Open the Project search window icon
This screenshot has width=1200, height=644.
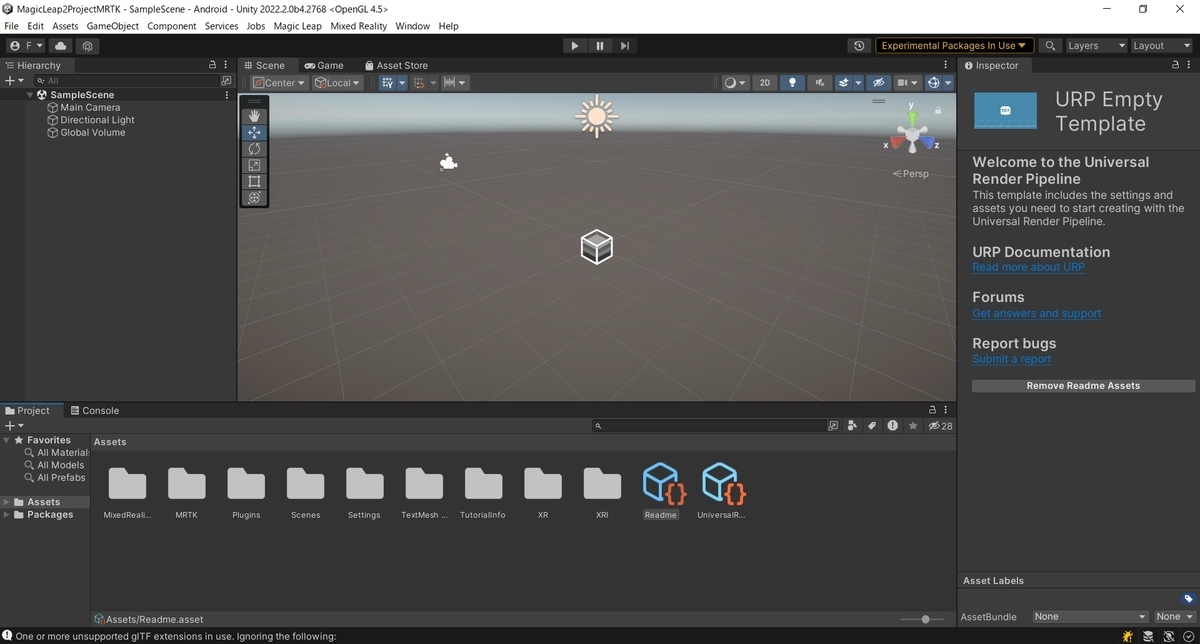click(833, 426)
